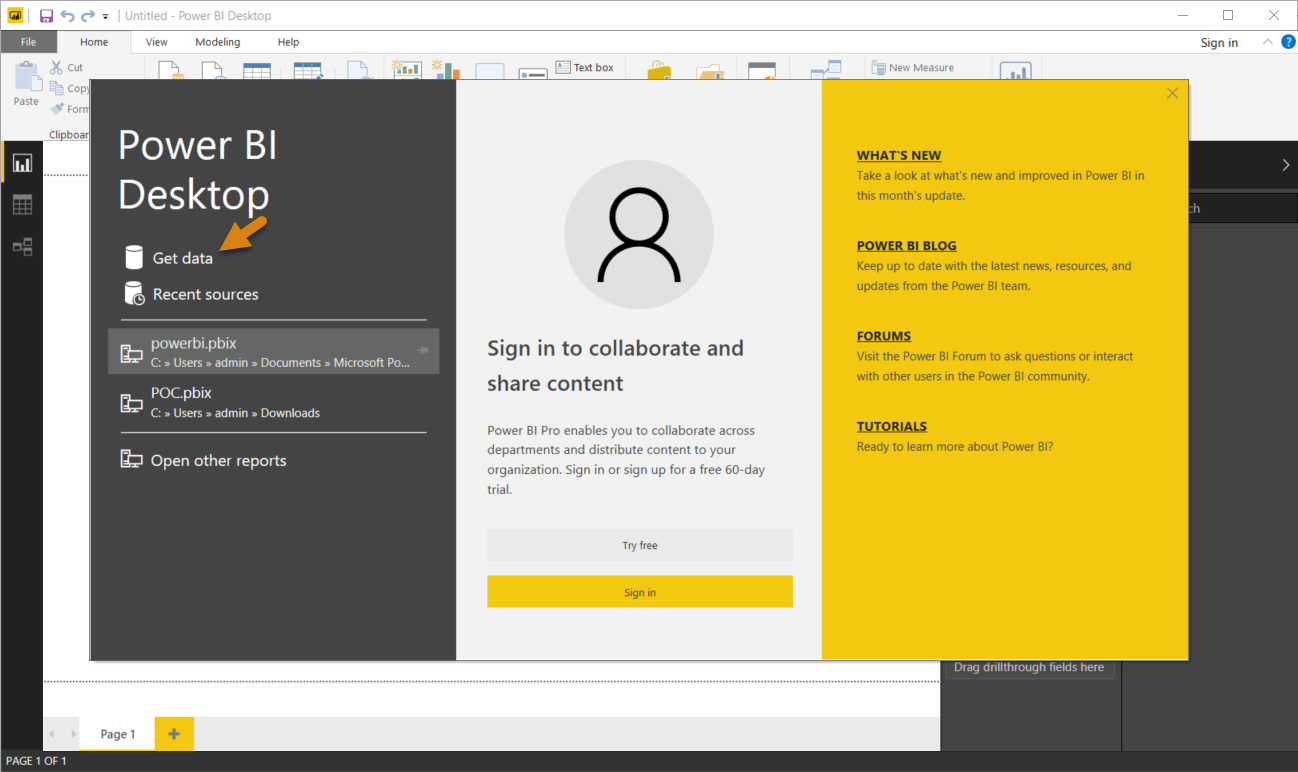The width and height of the screenshot is (1298, 772).
Task: Click Open other reports
Action: coord(203,460)
